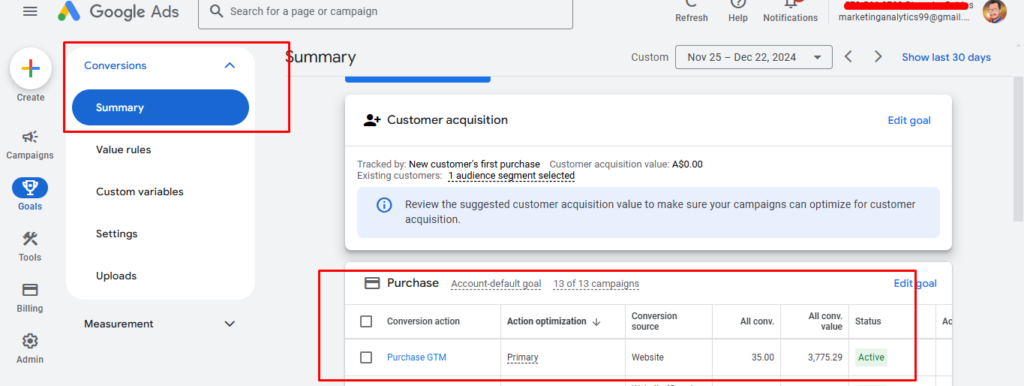Click the Website conversion source cell
Screen dimensions: 1024x386
tap(648, 357)
